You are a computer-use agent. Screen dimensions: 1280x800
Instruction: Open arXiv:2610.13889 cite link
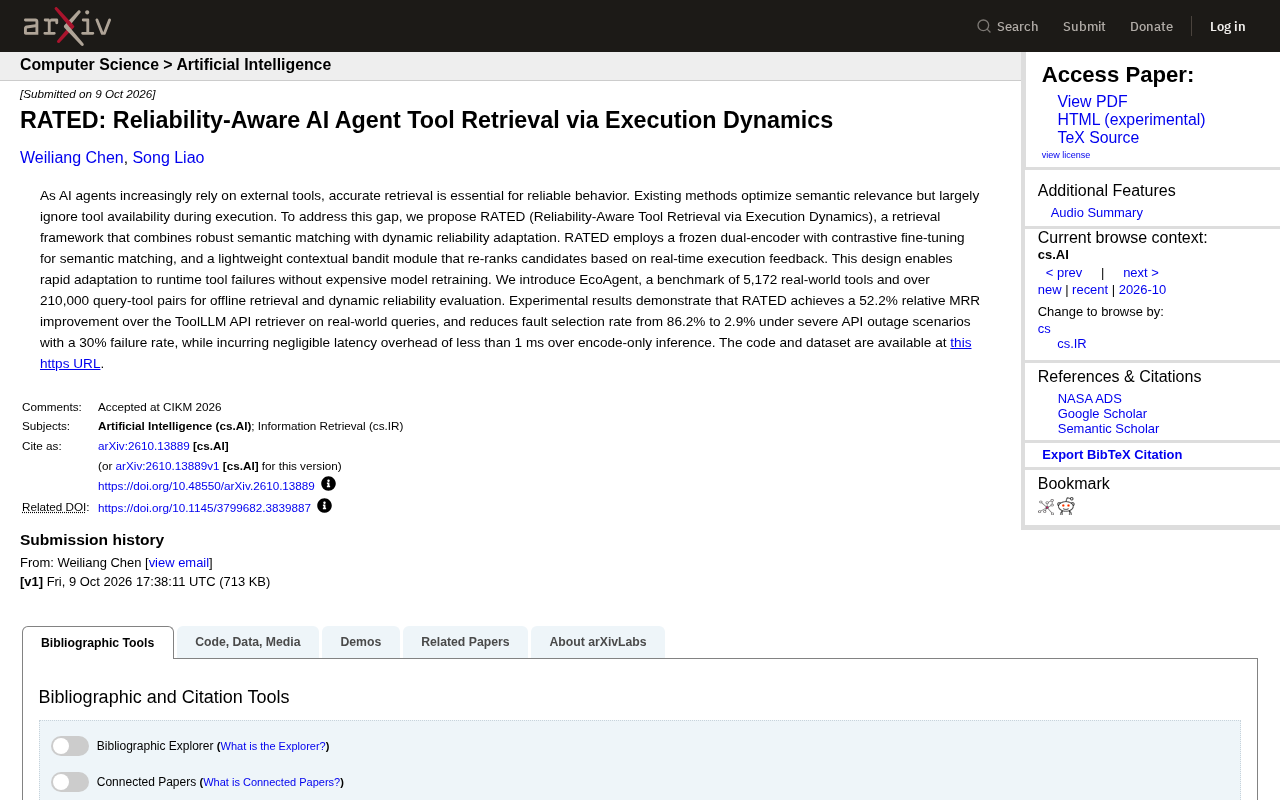[x=144, y=446]
